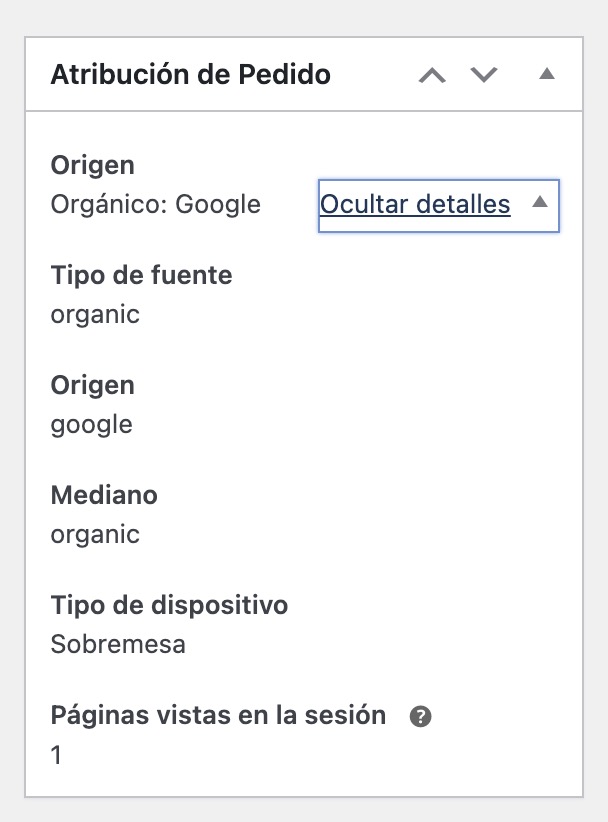
Task: Click the organic value under Tipo de fuente
Action: pyautogui.click(x=91, y=314)
